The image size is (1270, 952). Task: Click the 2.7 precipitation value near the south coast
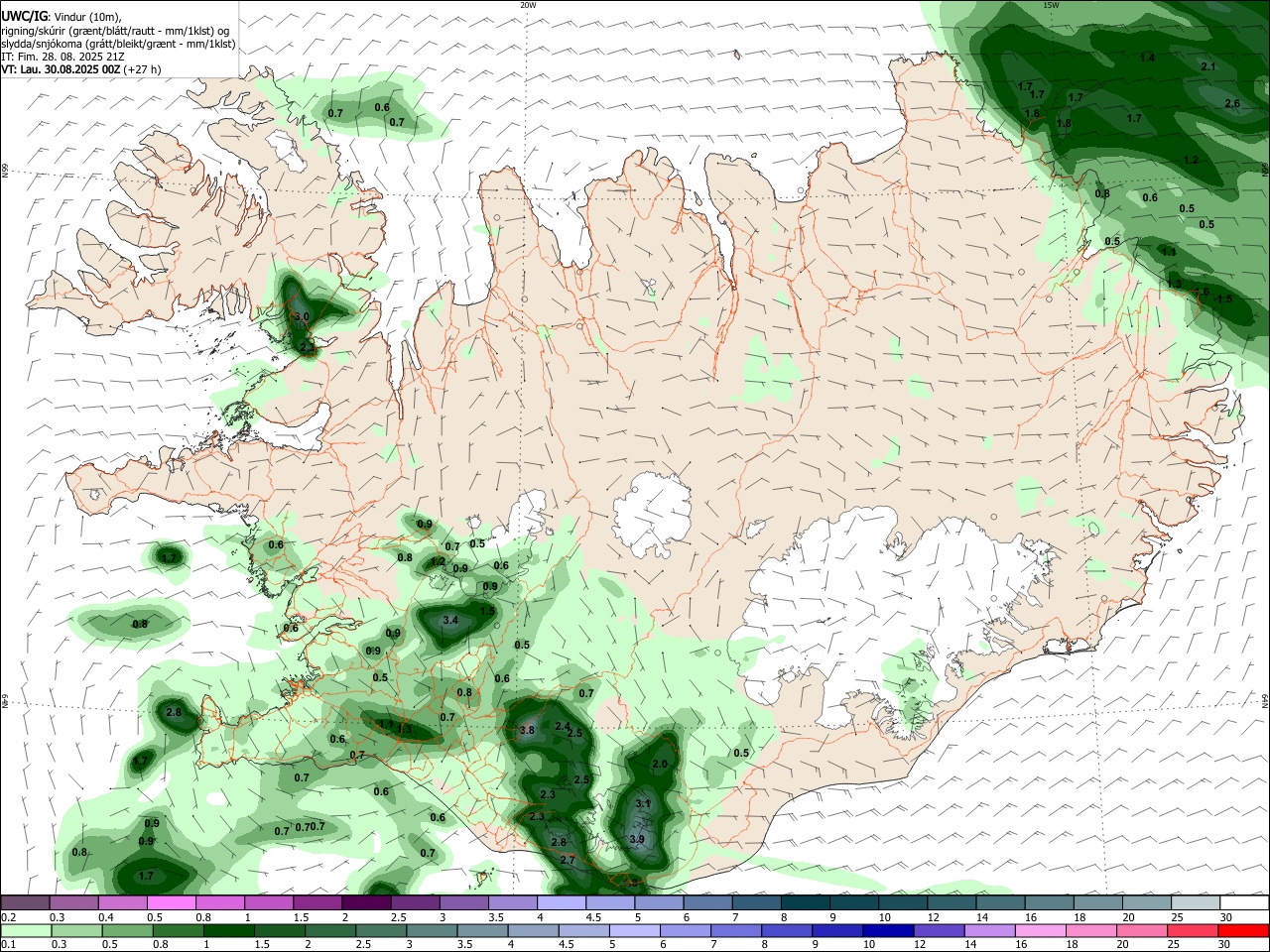click(x=568, y=860)
